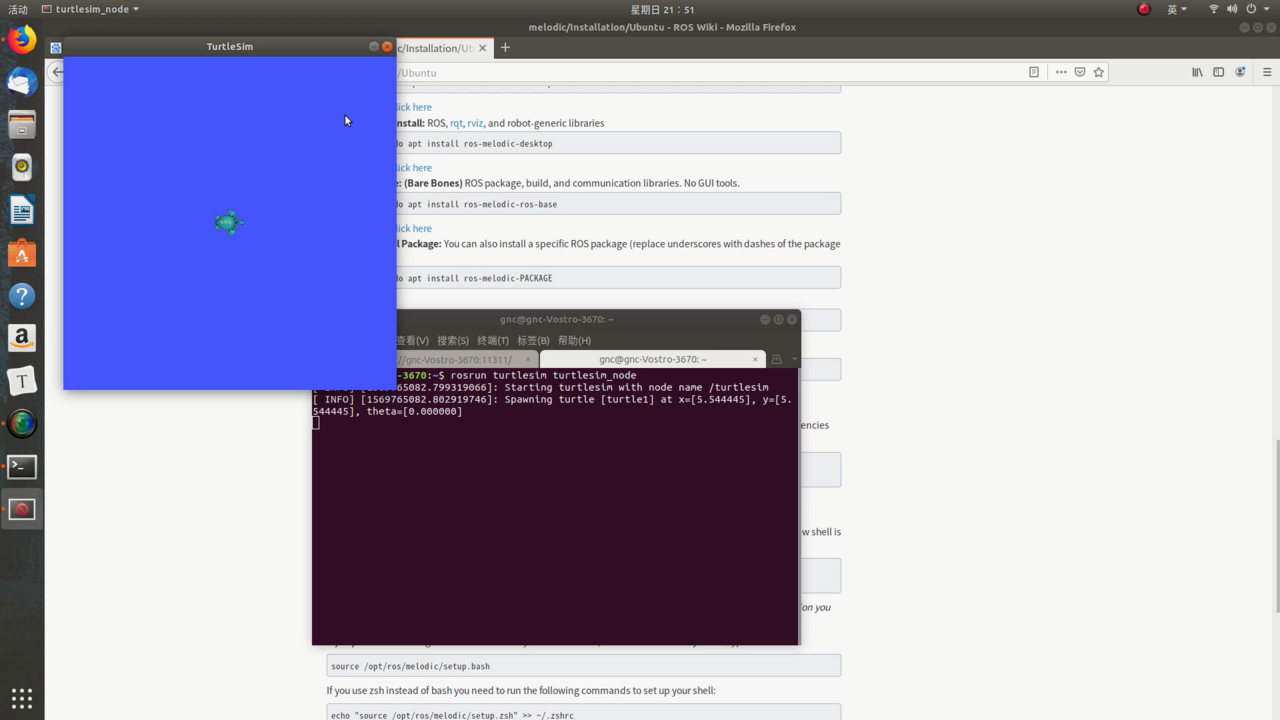The width and height of the screenshot is (1280, 720).
Task: Open Firefox account avatar icon
Action: tap(1241, 72)
